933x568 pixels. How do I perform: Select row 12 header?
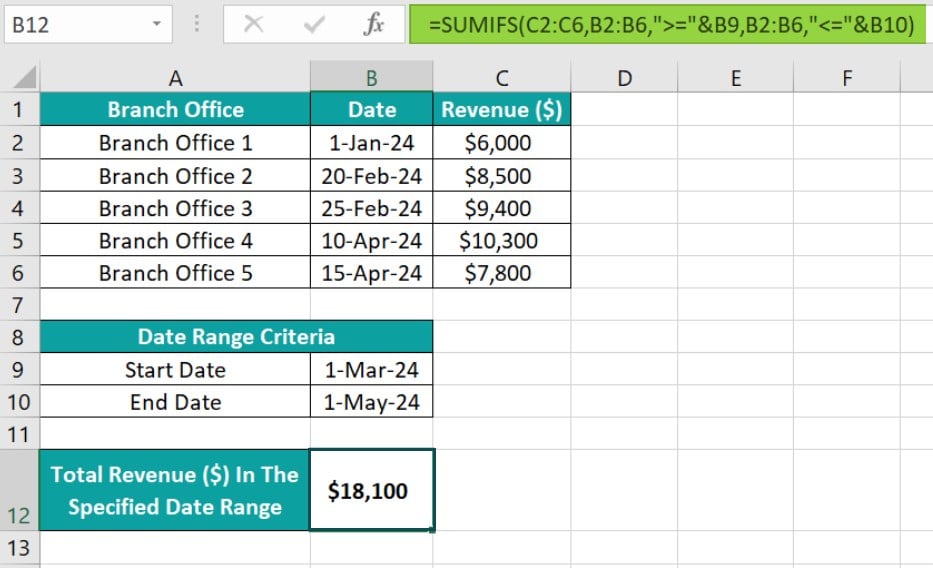(x=19, y=490)
